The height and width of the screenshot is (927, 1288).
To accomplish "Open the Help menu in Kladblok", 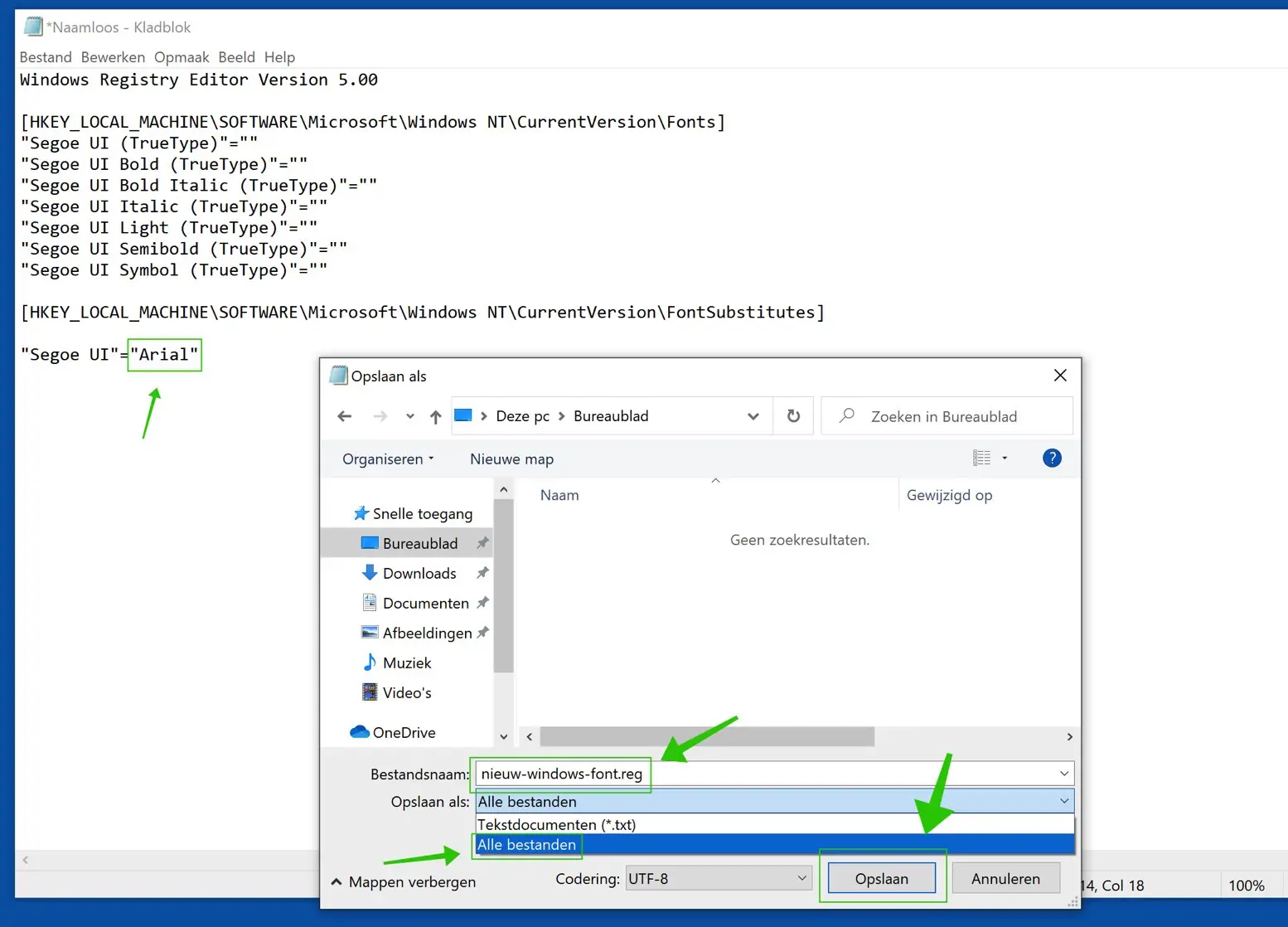I will pos(279,57).
